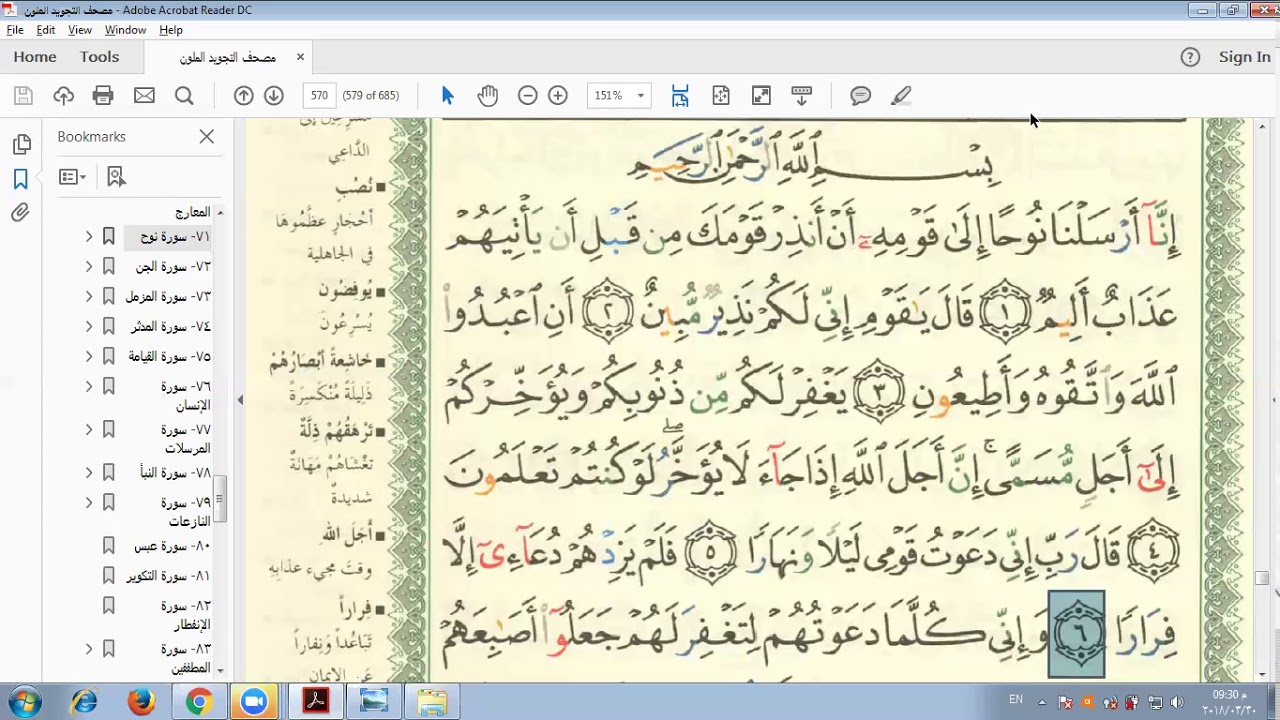Click document vertical scrollbar down arrow
This screenshot has width=1280, height=720.
tap(1262, 673)
